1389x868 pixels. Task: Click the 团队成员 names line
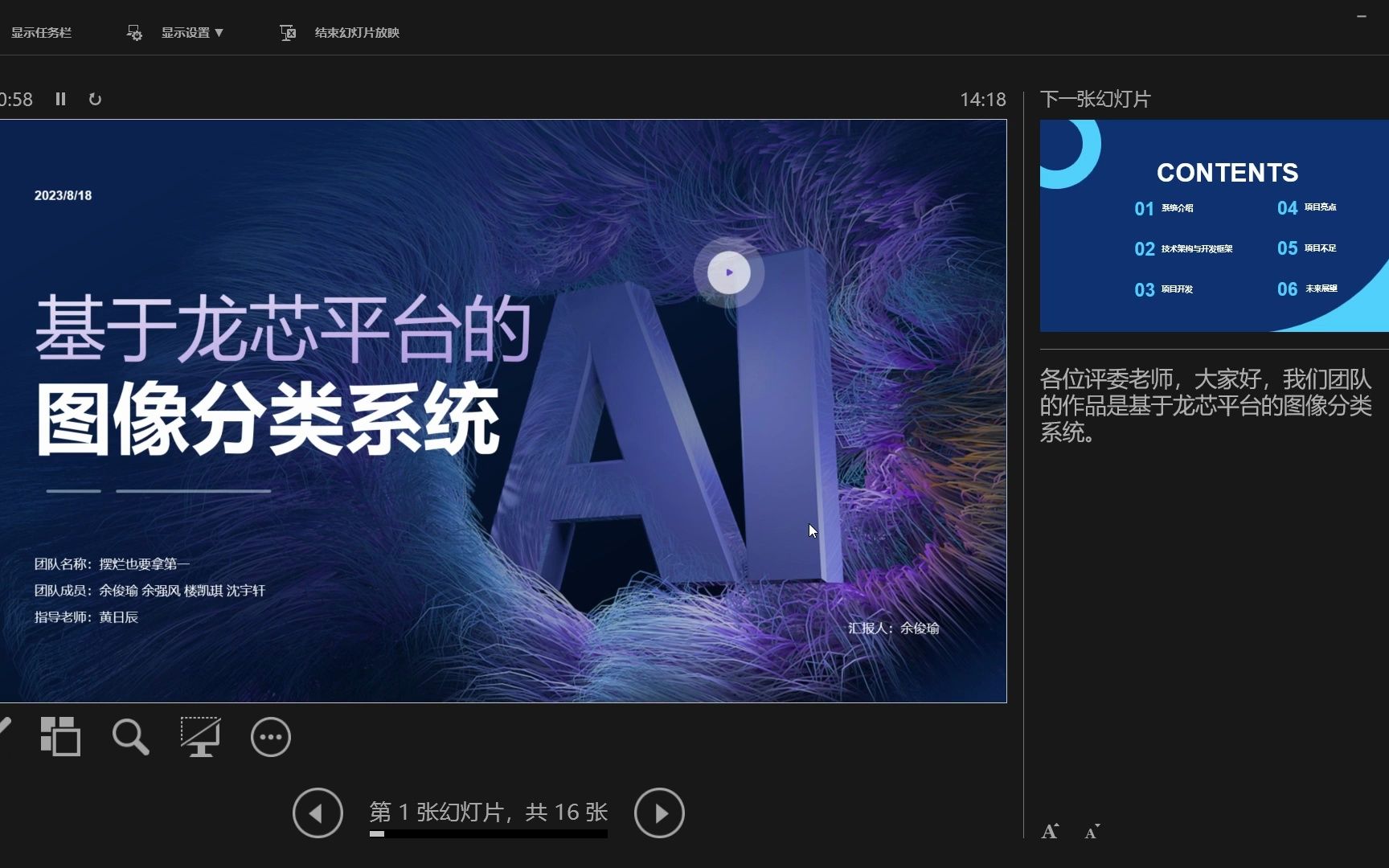(x=150, y=591)
